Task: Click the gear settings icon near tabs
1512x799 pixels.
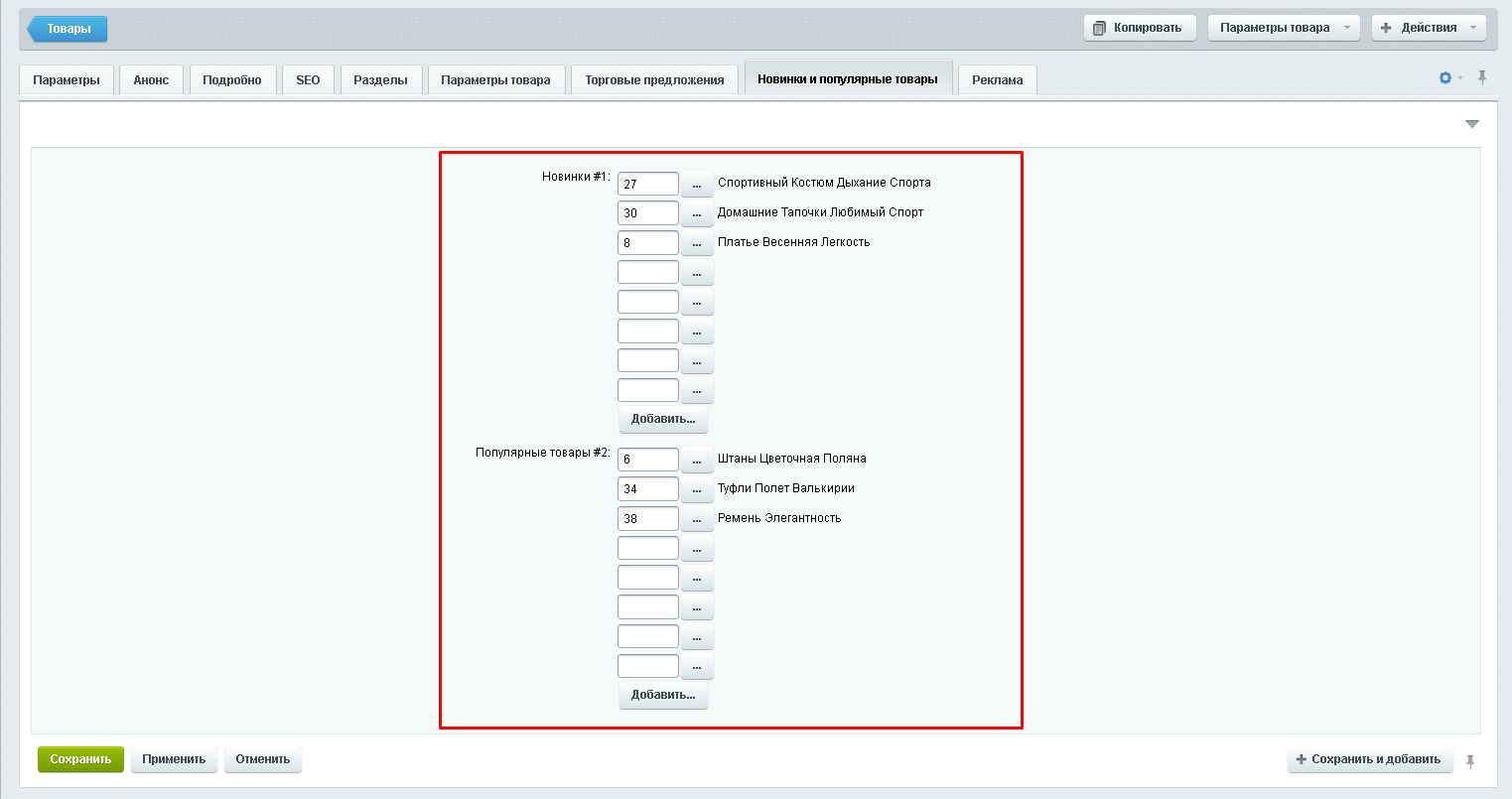Action: (x=1445, y=77)
